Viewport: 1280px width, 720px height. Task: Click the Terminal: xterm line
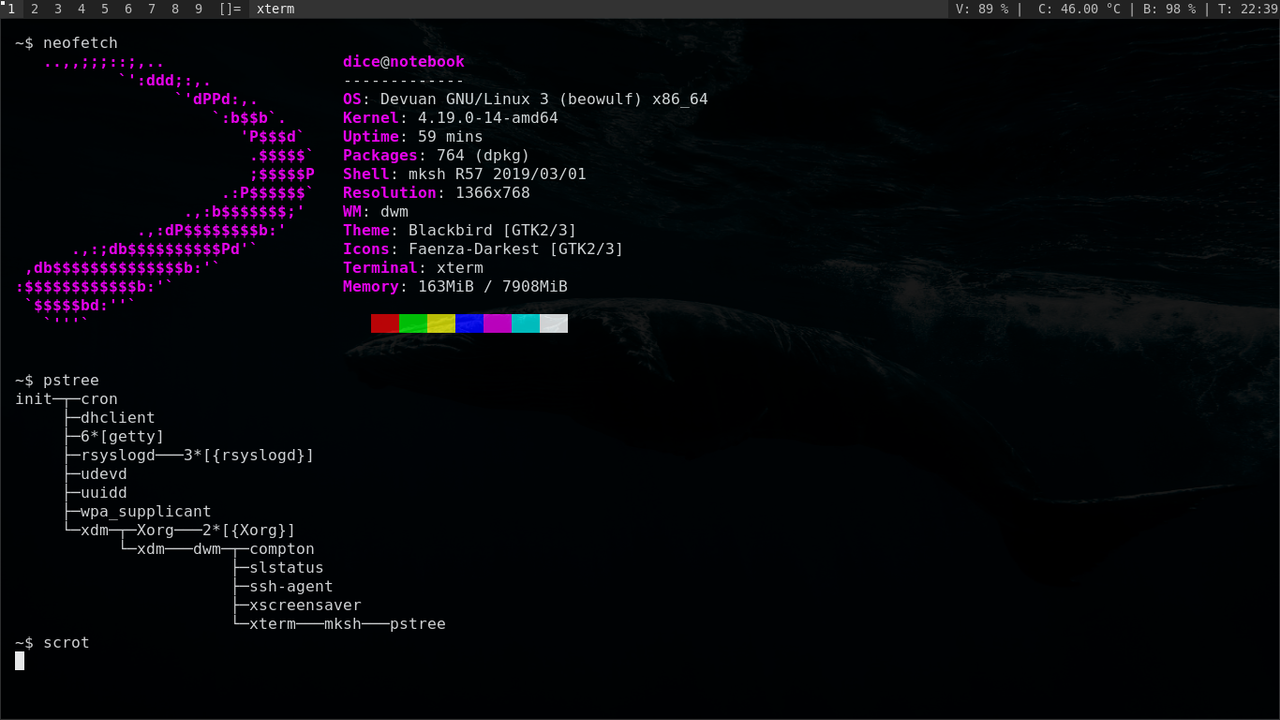tap(413, 268)
